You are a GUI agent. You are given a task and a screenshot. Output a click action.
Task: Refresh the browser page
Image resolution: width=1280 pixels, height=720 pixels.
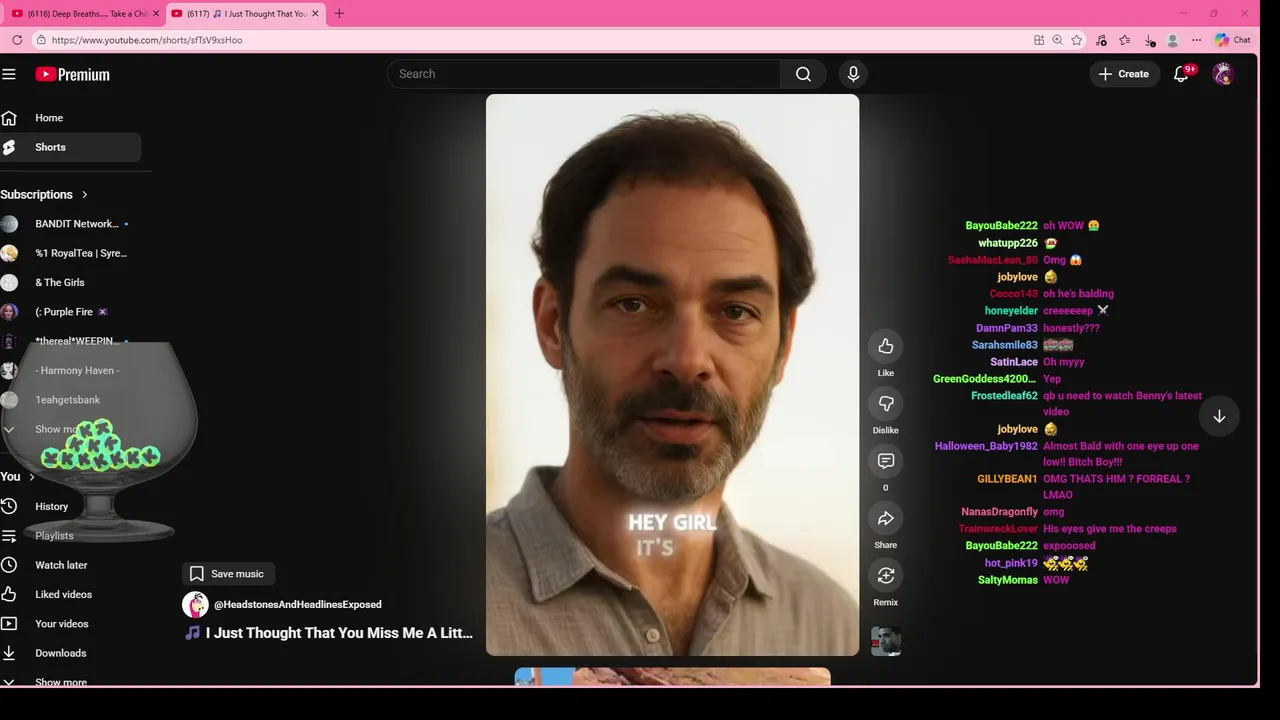tap(17, 40)
